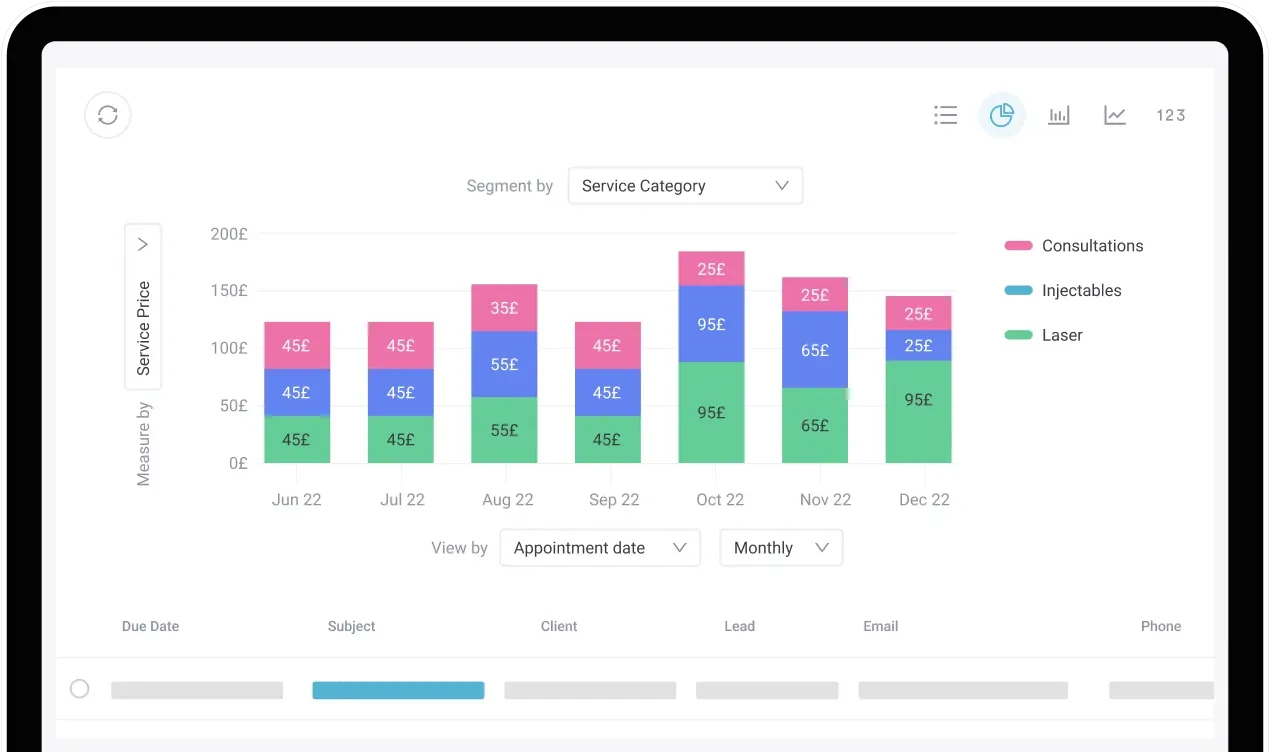
Task: Select the list view icon
Action: coord(946,115)
